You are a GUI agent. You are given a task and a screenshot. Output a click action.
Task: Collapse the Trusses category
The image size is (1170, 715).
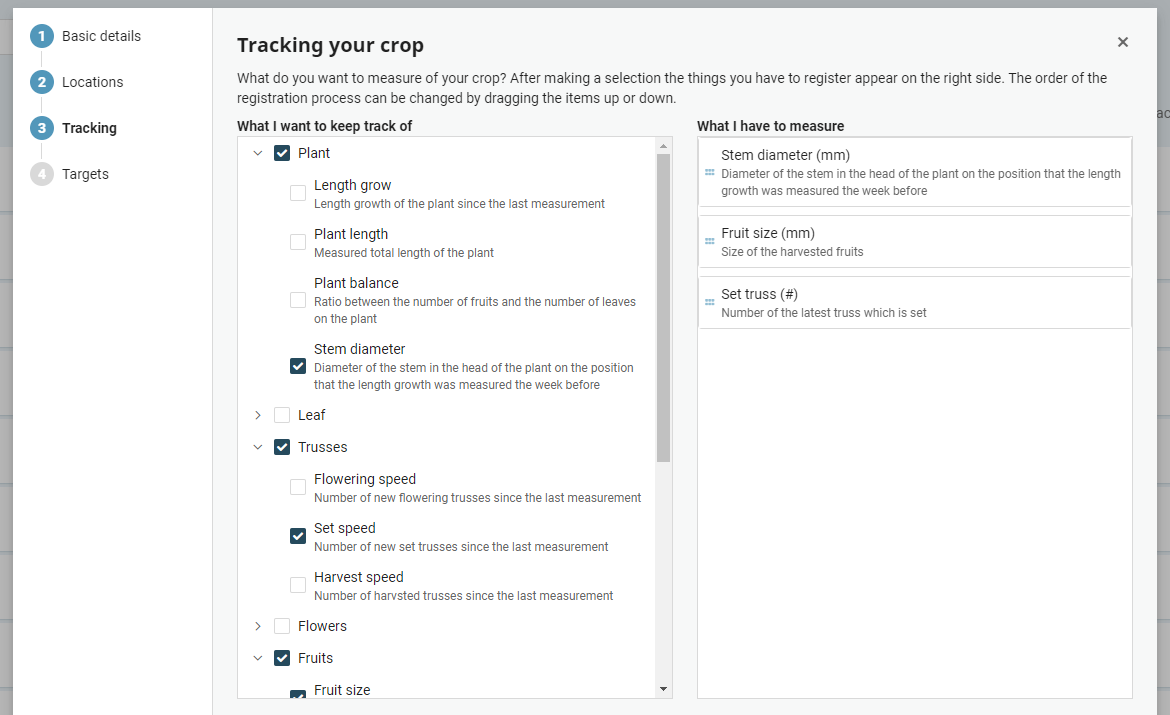click(x=257, y=447)
